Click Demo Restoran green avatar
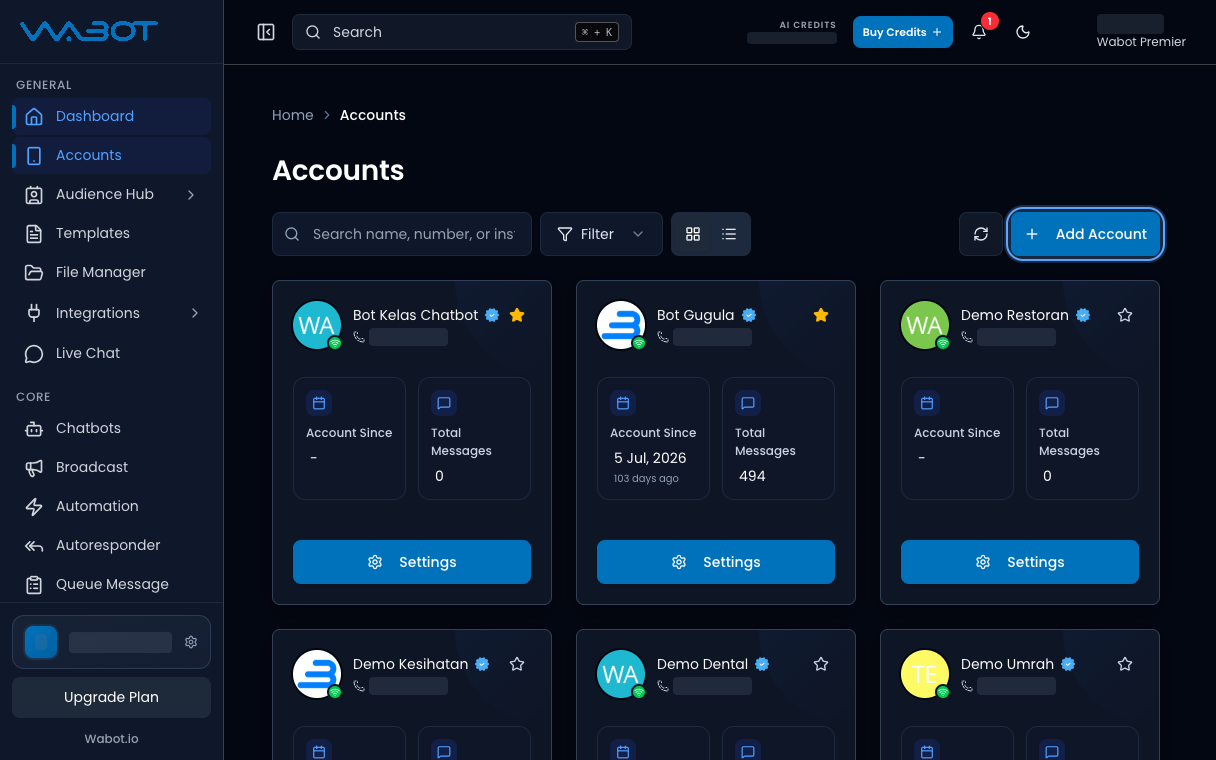1216x760 pixels. [925, 325]
